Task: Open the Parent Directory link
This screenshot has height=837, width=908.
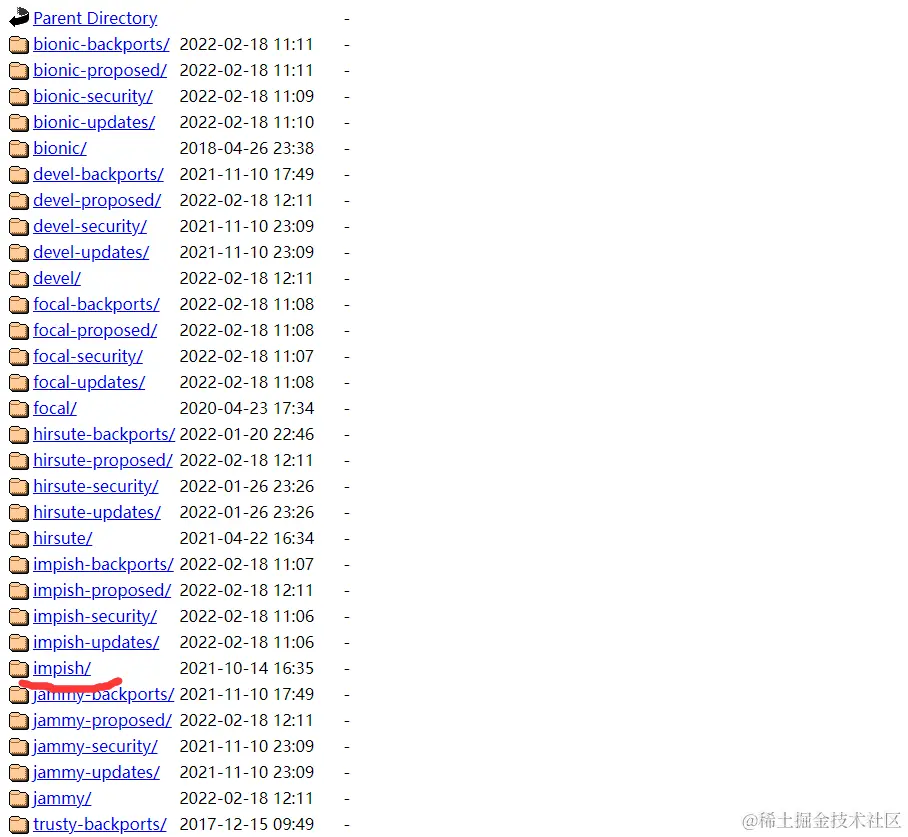Action: [95, 19]
